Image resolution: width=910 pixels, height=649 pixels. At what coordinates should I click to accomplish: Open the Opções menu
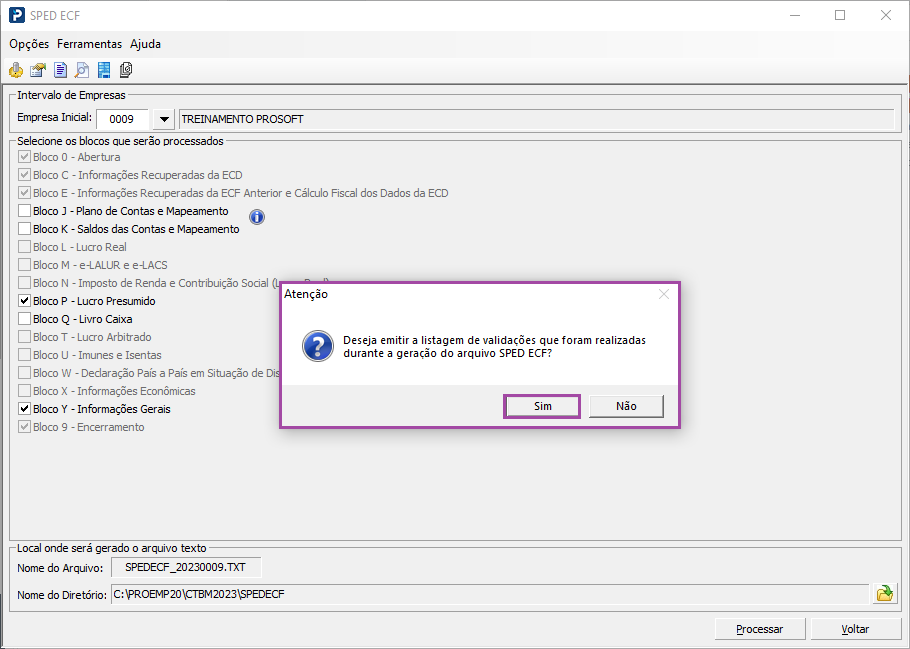tap(29, 44)
